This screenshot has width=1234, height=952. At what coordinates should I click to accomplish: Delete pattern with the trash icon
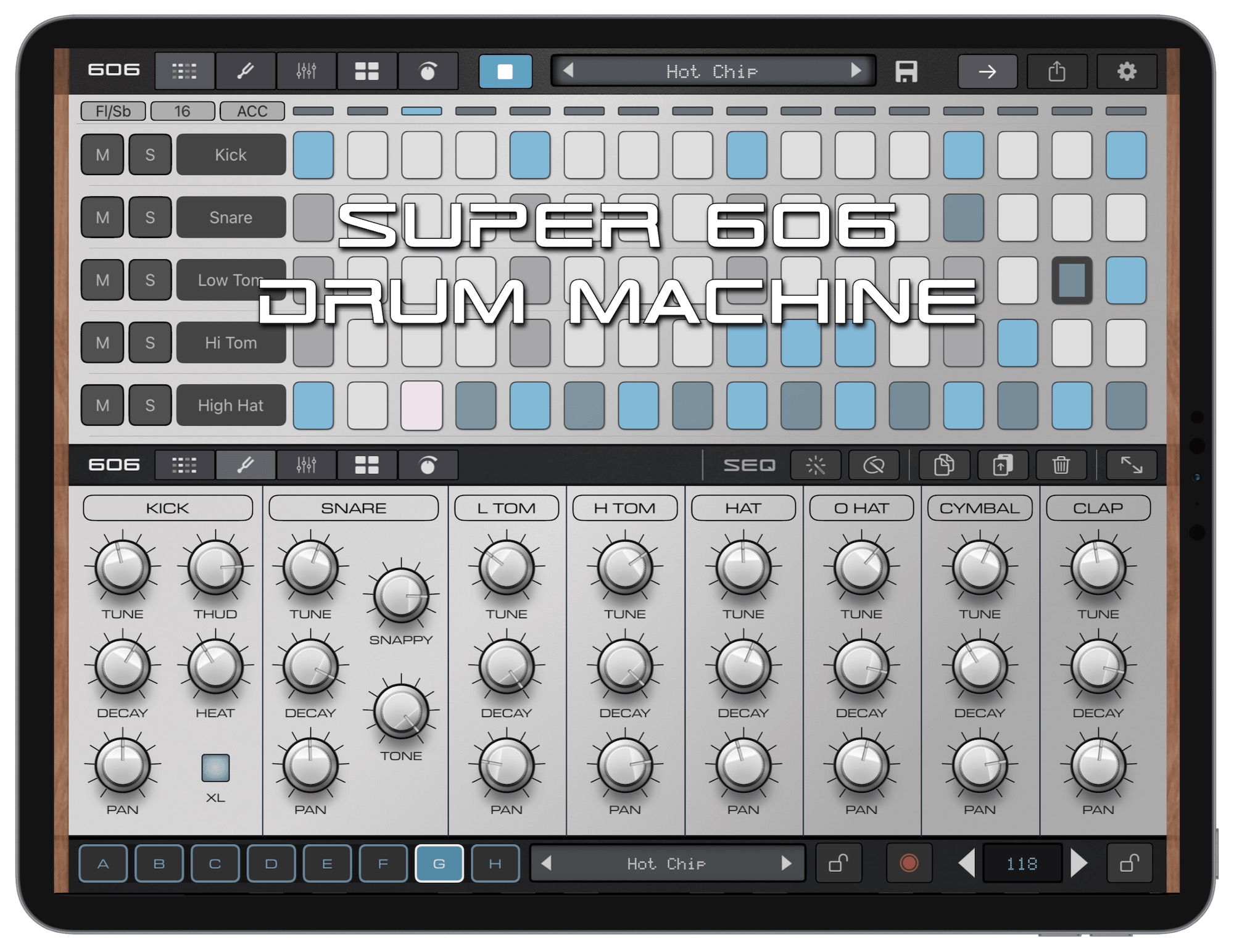1061,465
